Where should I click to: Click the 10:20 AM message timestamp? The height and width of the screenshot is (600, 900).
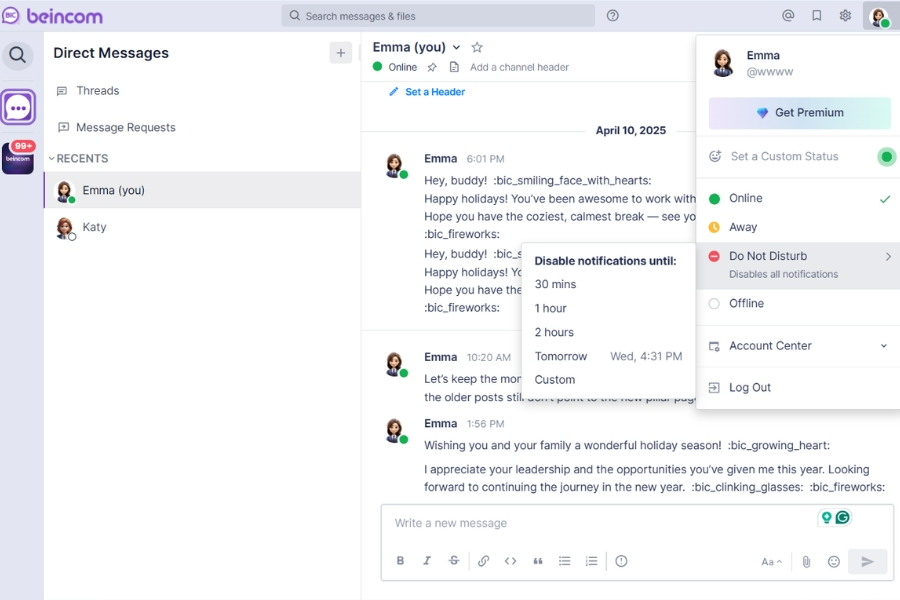tap(488, 357)
